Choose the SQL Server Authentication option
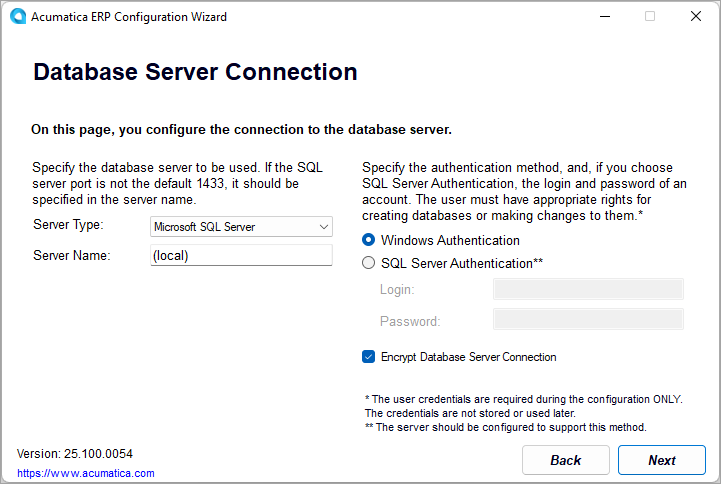This screenshot has width=721, height=484. point(369,263)
